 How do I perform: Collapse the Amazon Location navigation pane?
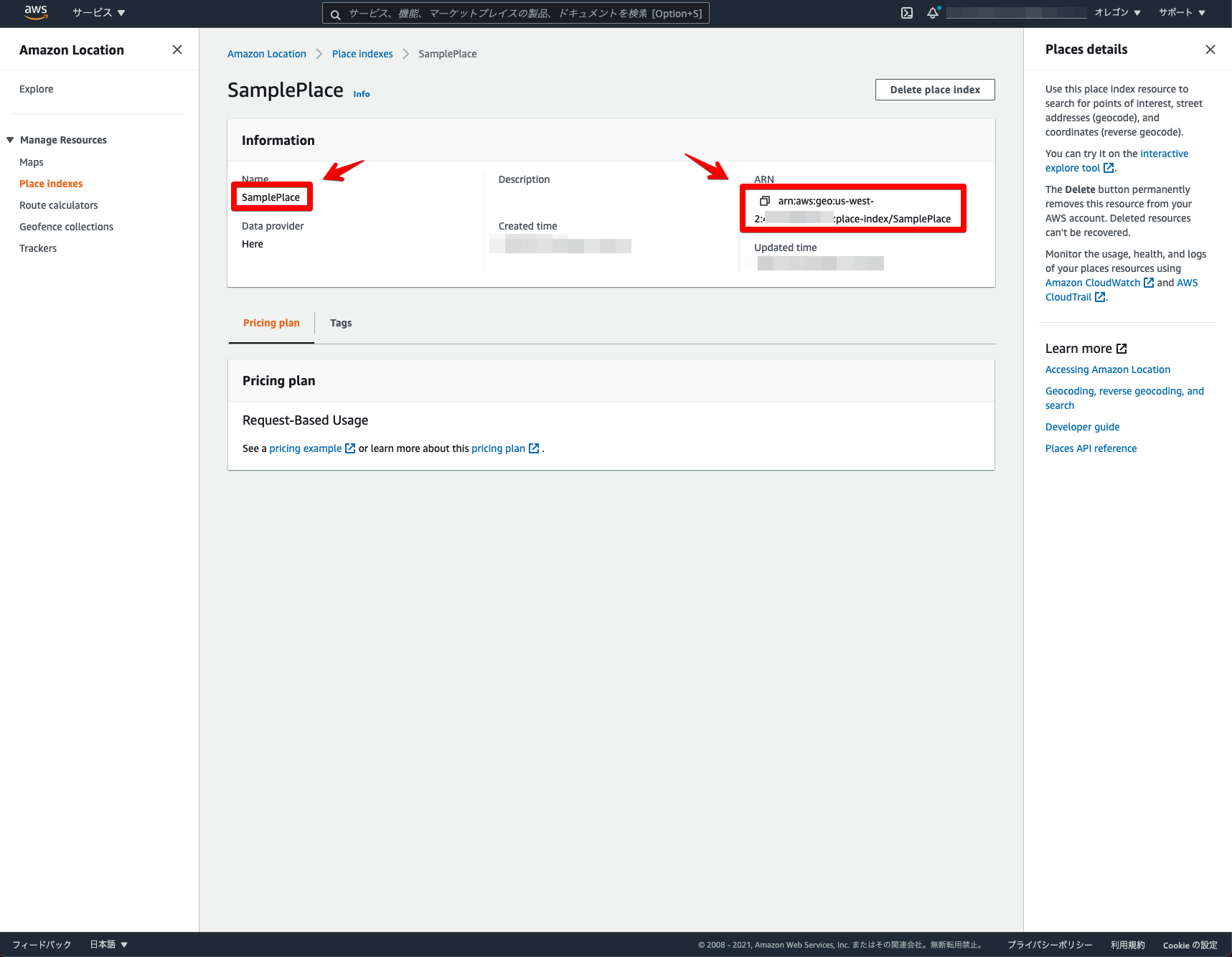tap(177, 49)
